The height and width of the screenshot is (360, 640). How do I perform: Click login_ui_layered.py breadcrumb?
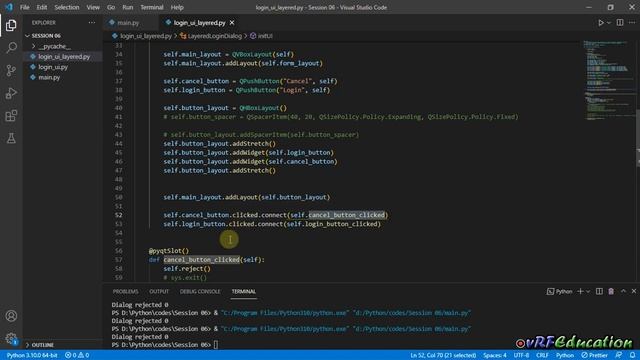tap(145, 36)
